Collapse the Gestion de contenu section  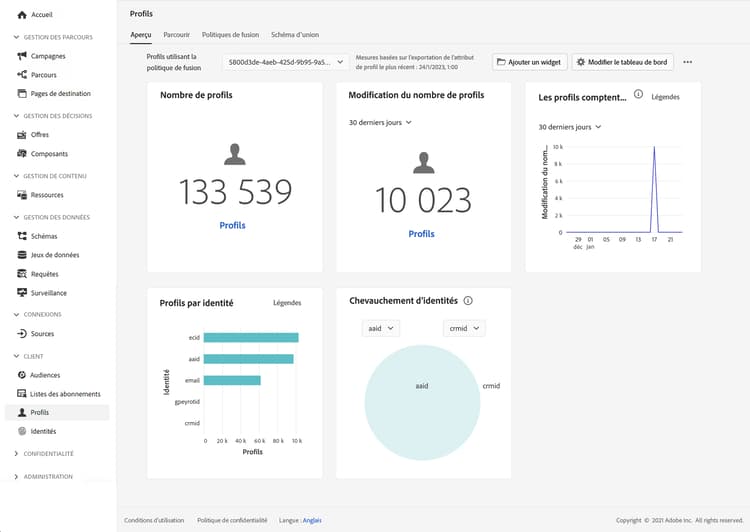coord(16,176)
